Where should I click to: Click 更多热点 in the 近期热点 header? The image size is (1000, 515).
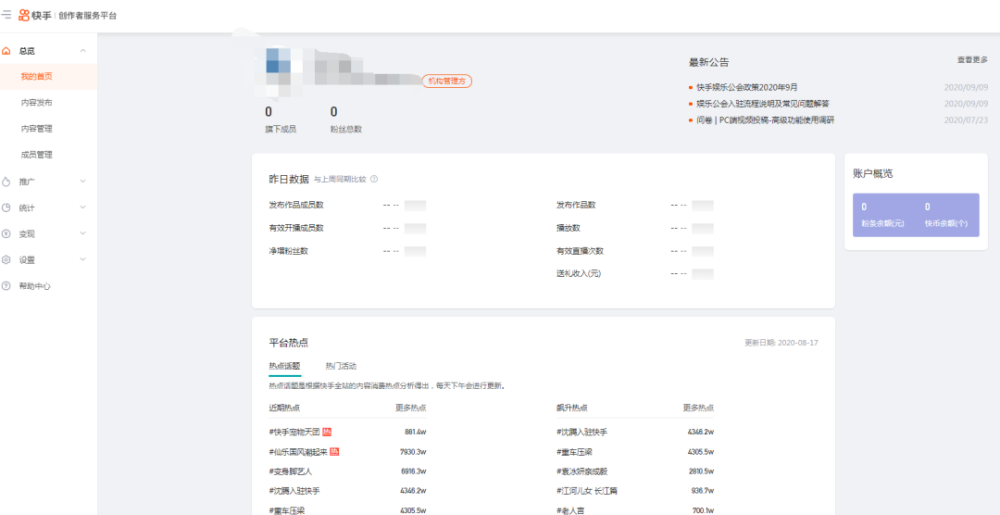click(411, 408)
